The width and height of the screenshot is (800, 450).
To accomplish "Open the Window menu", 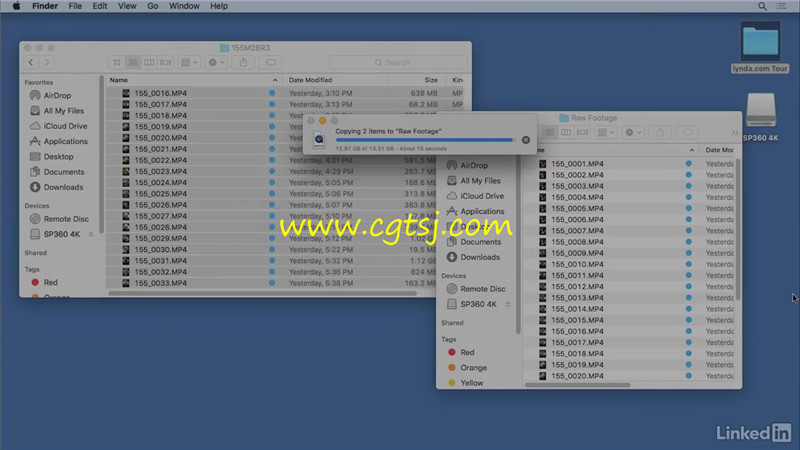I will click(184, 6).
